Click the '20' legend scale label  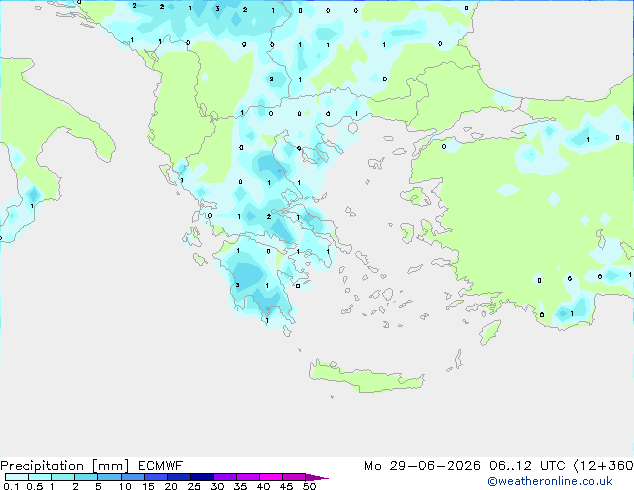[171, 486]
